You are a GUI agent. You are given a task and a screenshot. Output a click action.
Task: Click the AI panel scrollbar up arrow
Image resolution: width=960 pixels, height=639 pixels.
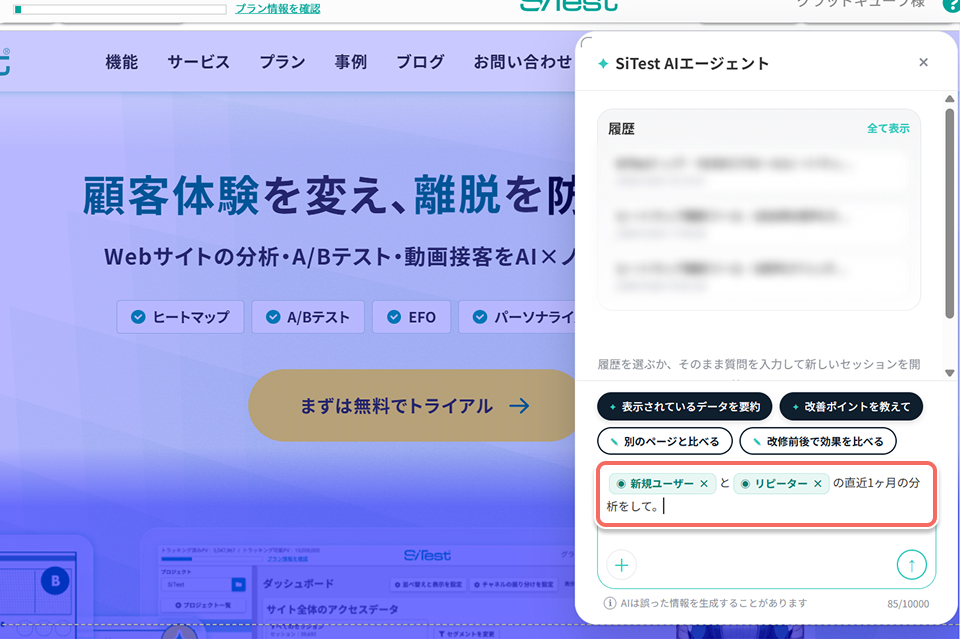coord(950,99)
